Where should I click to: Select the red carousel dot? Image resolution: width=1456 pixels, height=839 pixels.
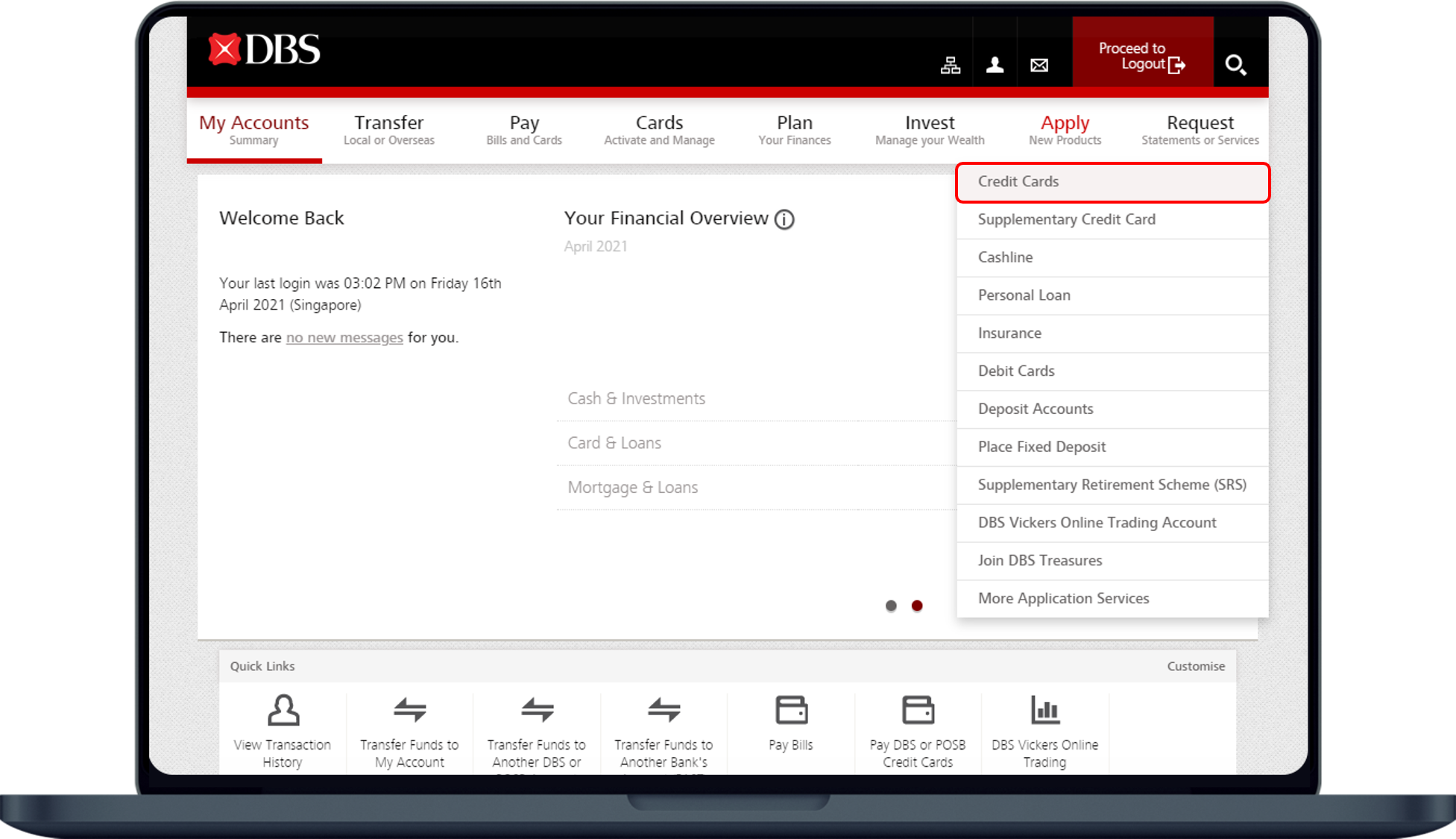tap(917, 606)
